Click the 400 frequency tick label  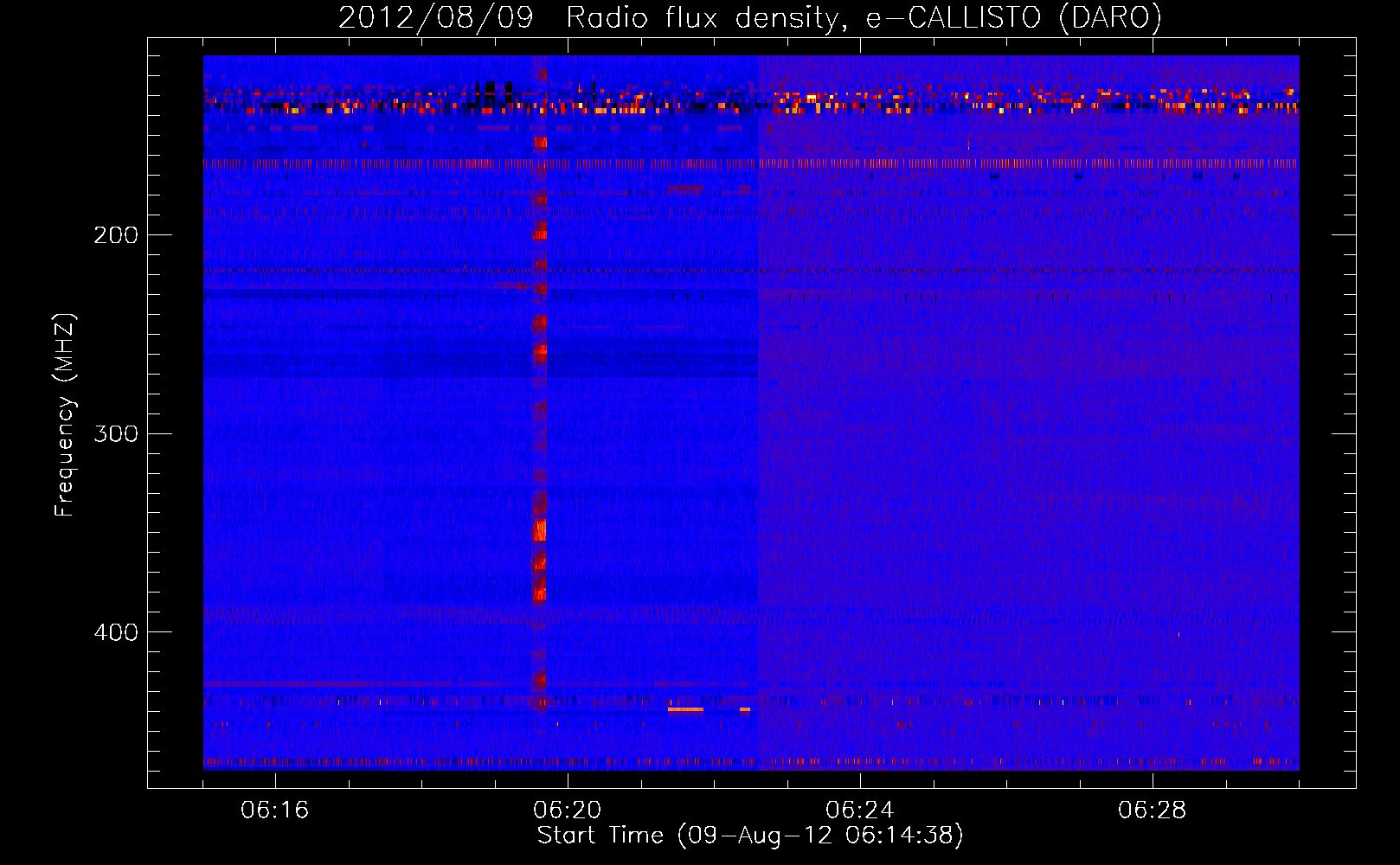tap(116, 632)
